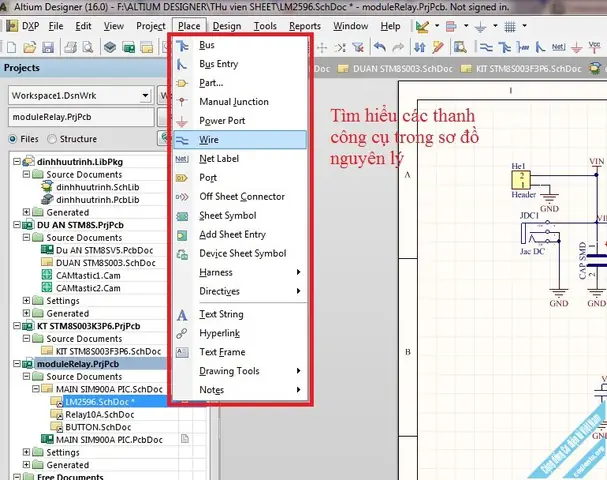607x480 pixels.
Task: Select MAIN SIM900A PIC.PcbDoc file
Action: pos(109,440)
